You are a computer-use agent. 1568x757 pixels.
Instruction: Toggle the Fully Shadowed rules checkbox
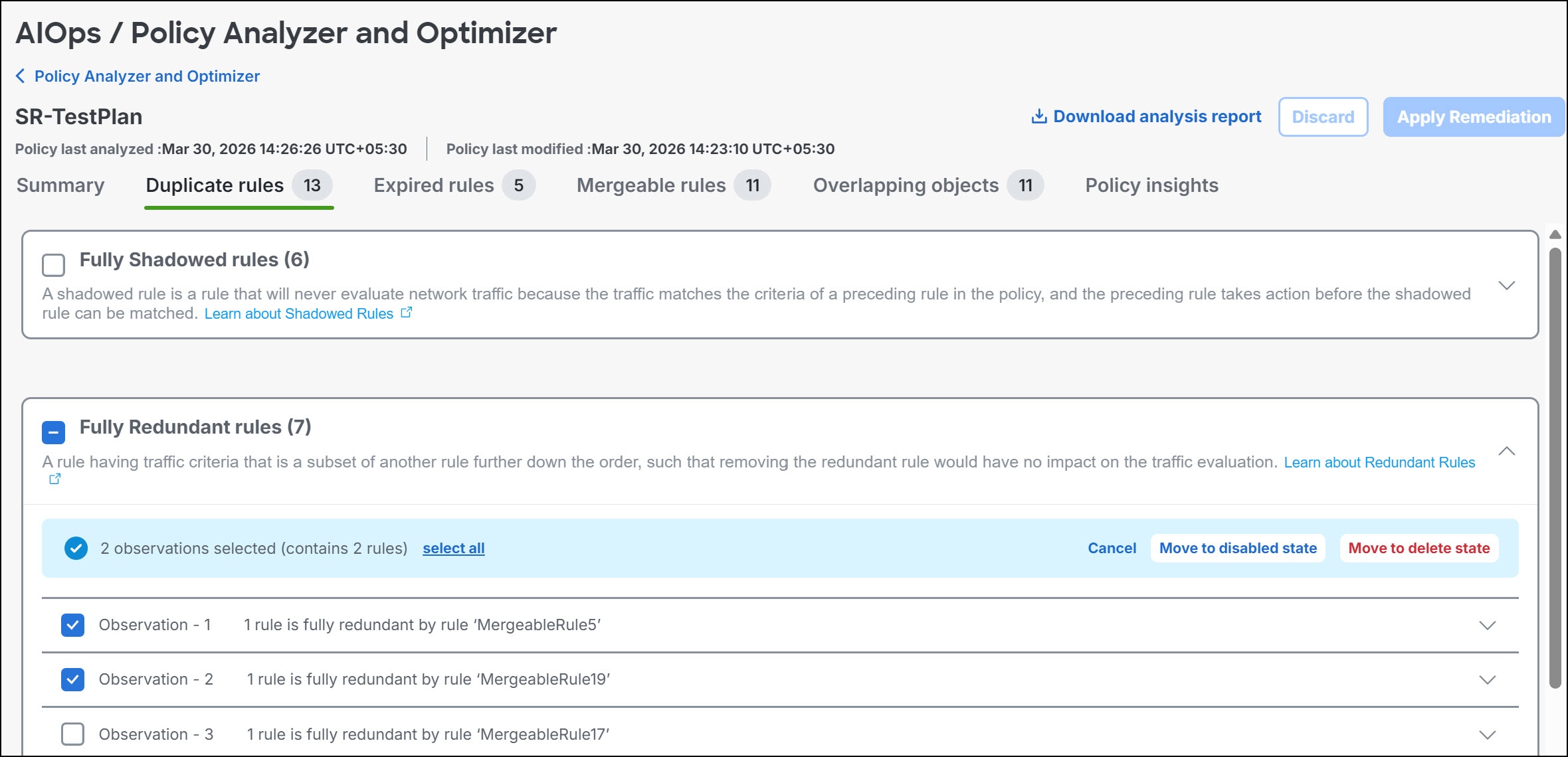(53, 265)
